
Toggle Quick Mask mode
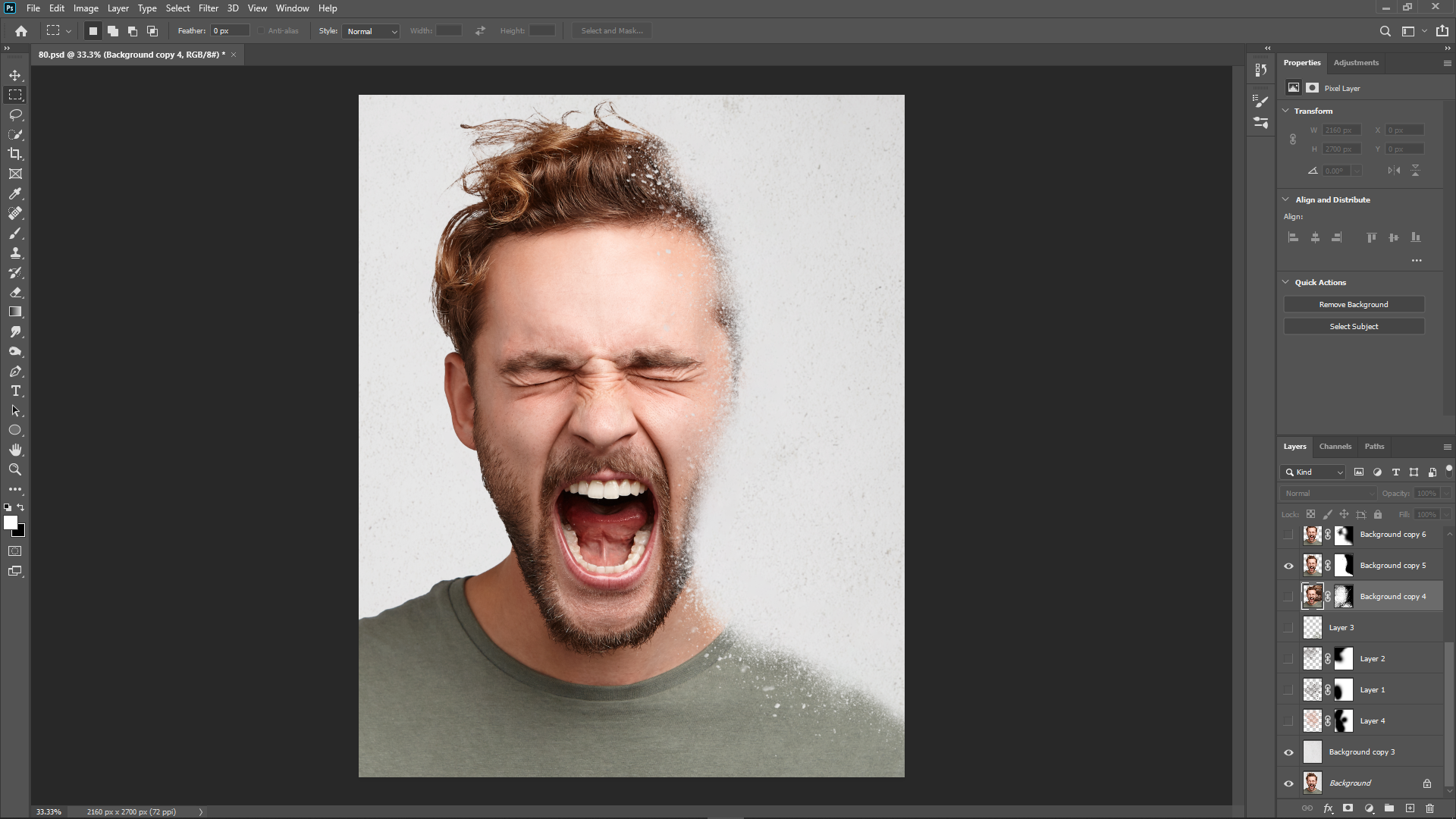tap(15, 551)
